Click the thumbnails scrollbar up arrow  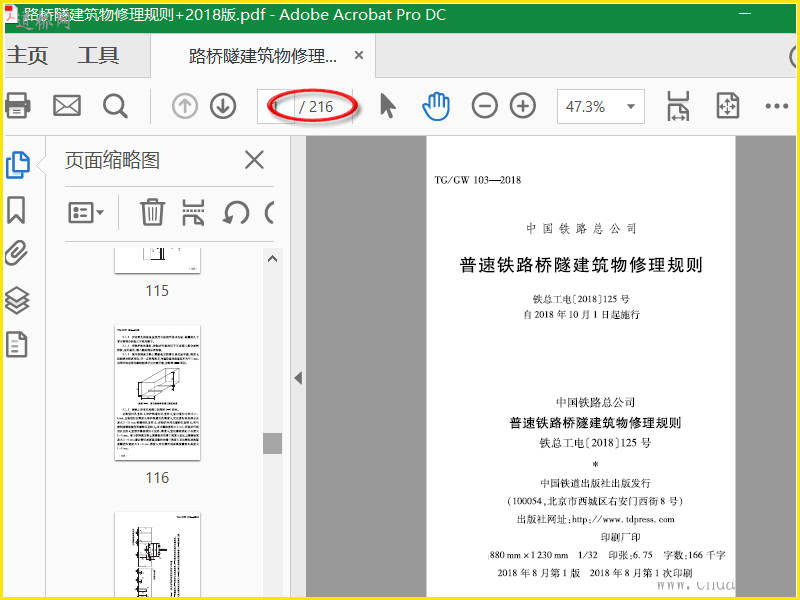tap(272, 259)
